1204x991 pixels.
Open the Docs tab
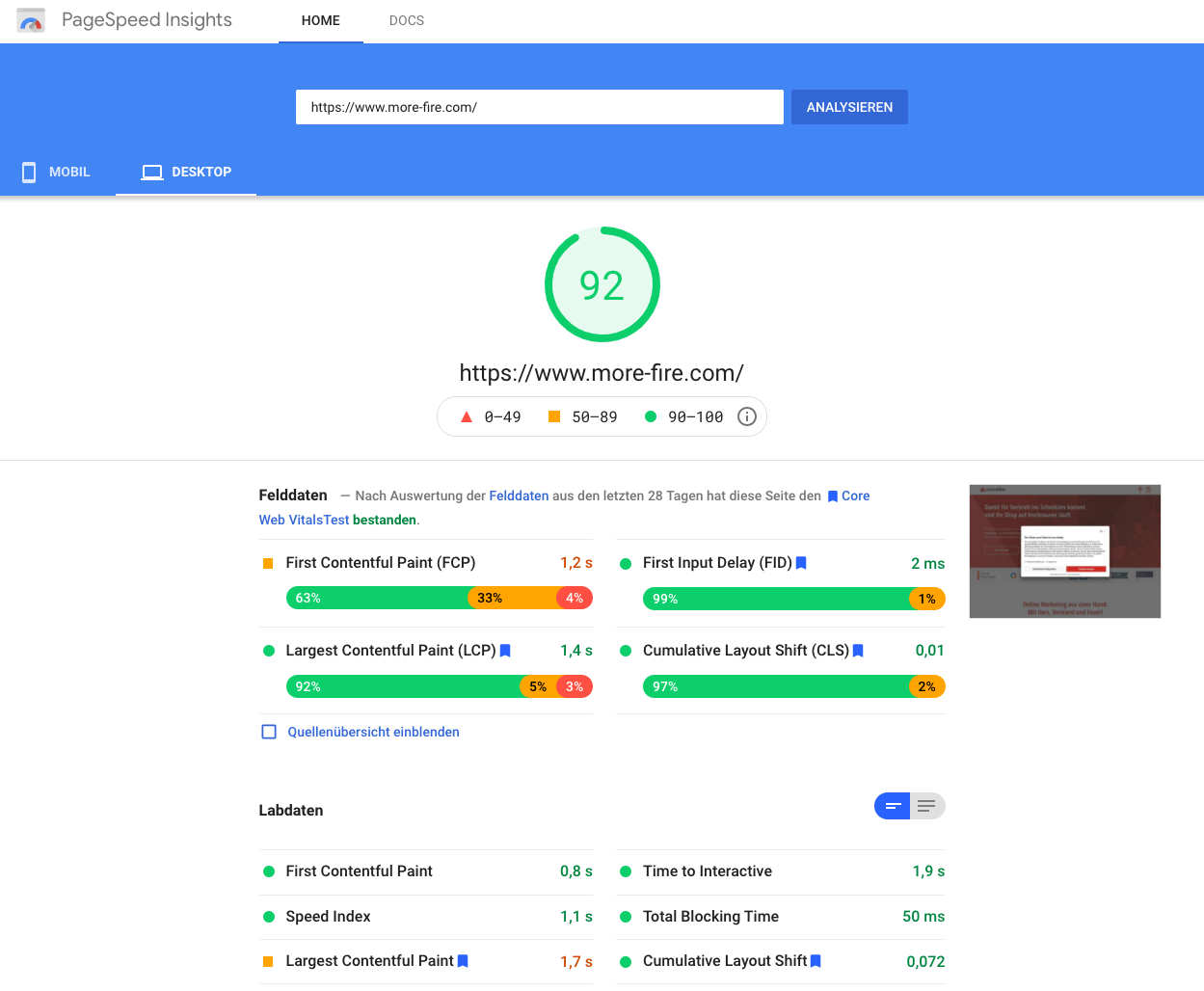tap(407, 20)
